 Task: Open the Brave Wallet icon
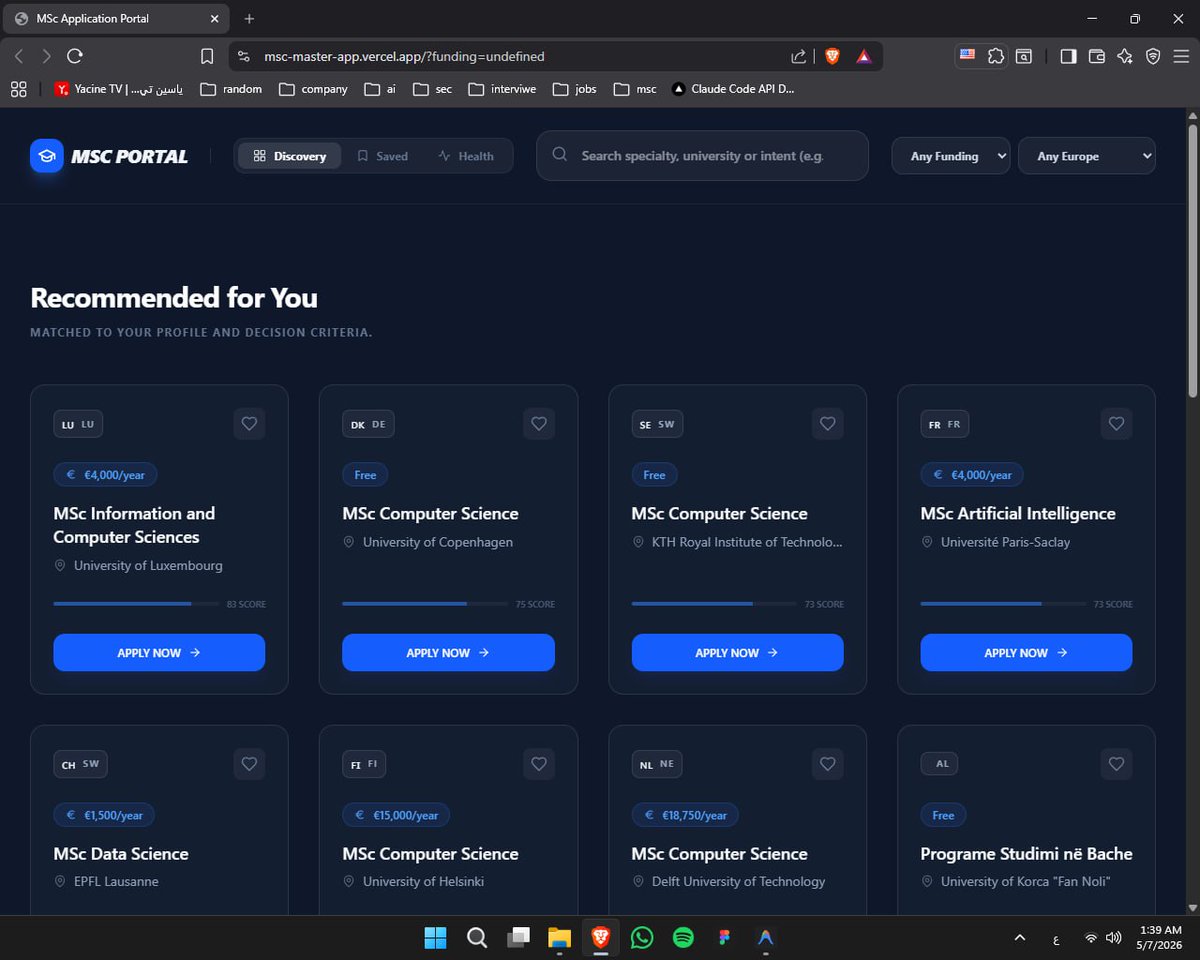[1097, 56]
